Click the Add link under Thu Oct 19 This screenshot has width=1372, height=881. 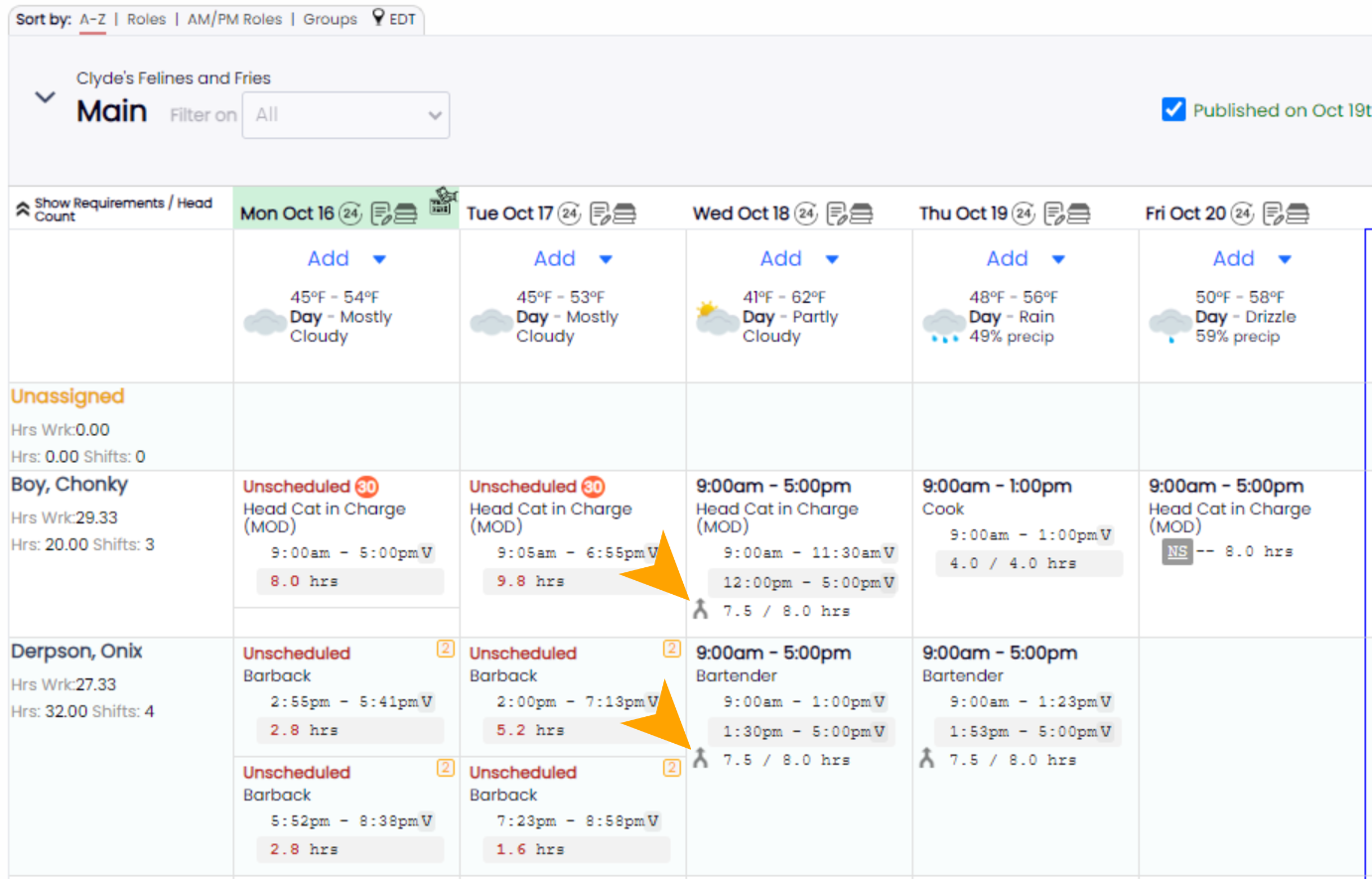[1007, 258]
